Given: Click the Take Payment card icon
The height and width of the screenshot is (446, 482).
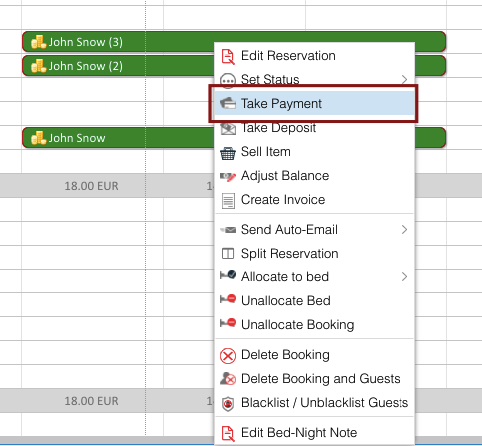Looking at the screenshot, I should (228, 103).
